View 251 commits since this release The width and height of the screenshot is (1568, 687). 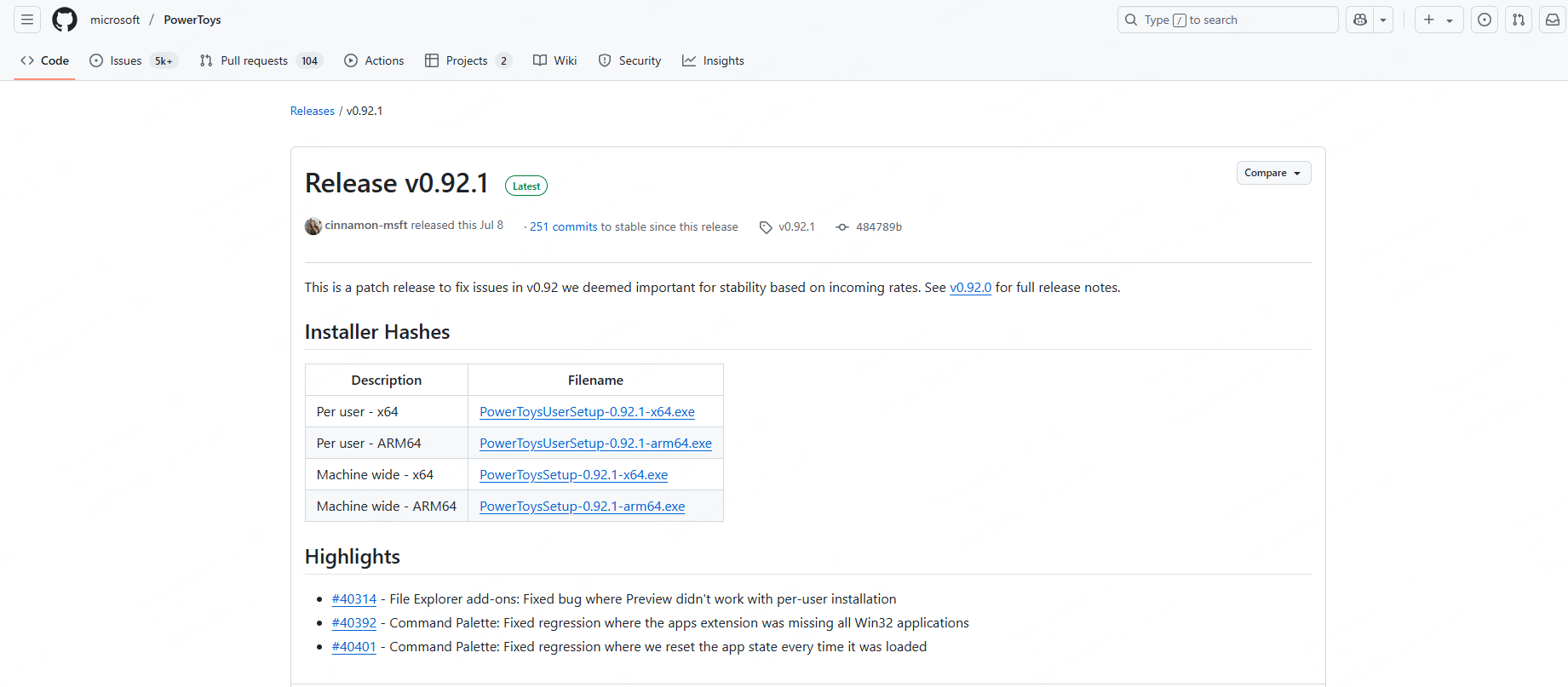pos(564,226)
